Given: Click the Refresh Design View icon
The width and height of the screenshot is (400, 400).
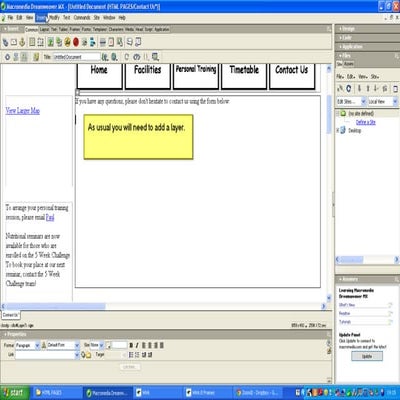Looking at the screenshot, I should coord(127,57).
